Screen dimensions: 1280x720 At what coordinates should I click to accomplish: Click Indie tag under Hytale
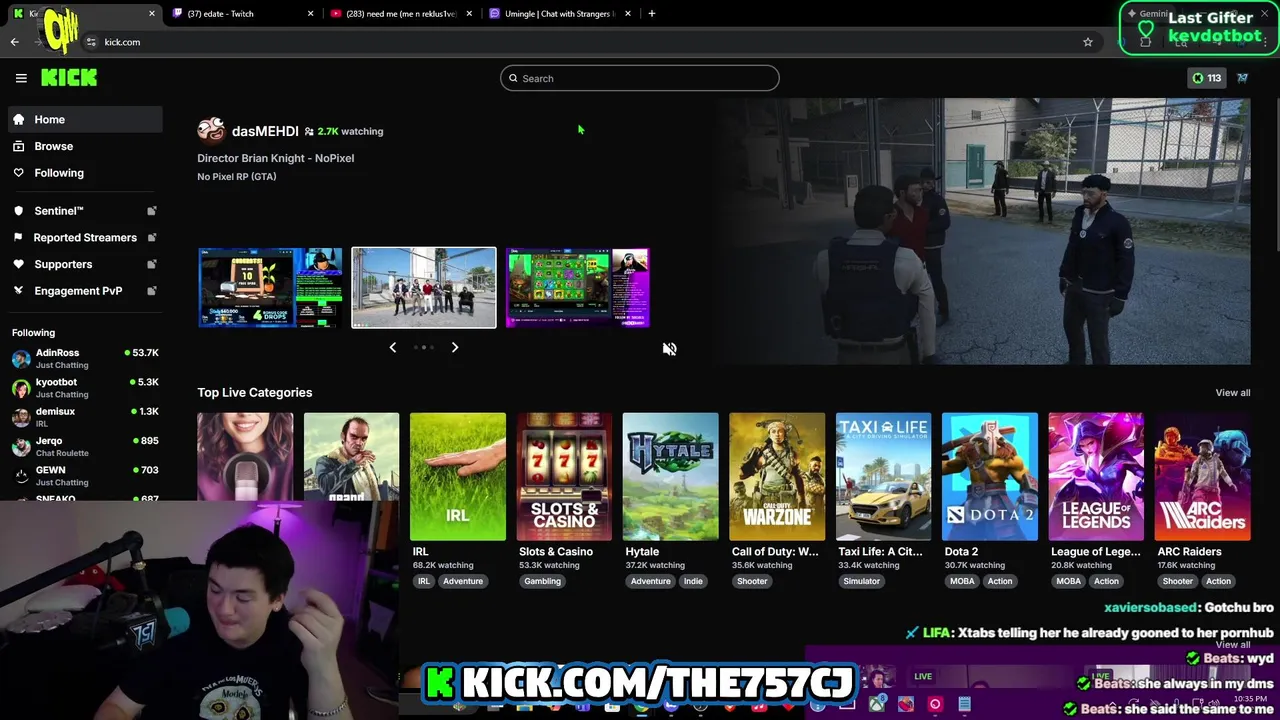[x=693, y=581]
